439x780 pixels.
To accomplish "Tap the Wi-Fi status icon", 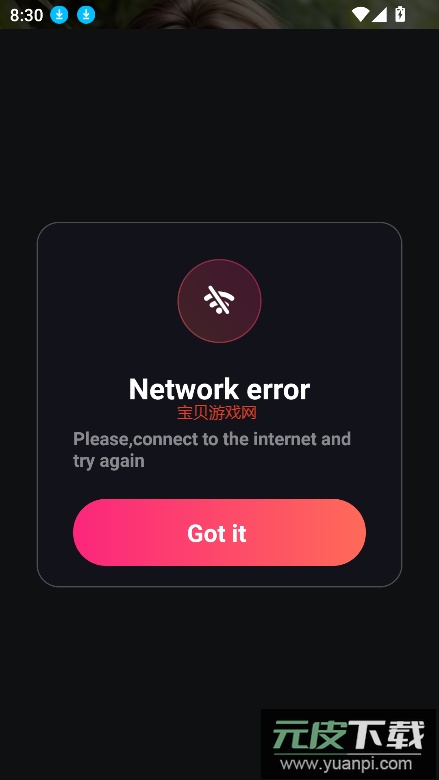I will pyautogui.click(x=360, y=14).
